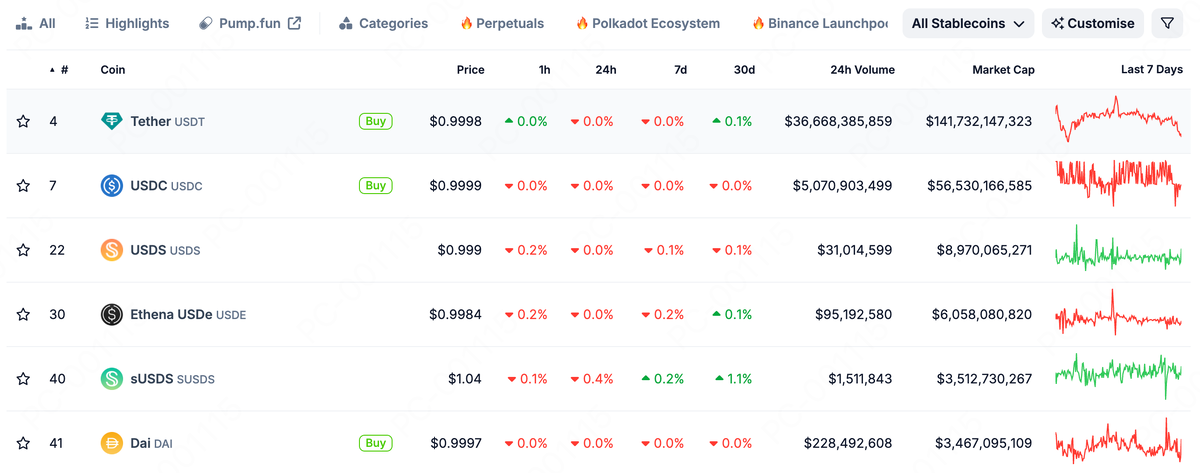Toggle favorite star for Dai
The height and width of the screenshot is (473, 1200).
[23, 443]
